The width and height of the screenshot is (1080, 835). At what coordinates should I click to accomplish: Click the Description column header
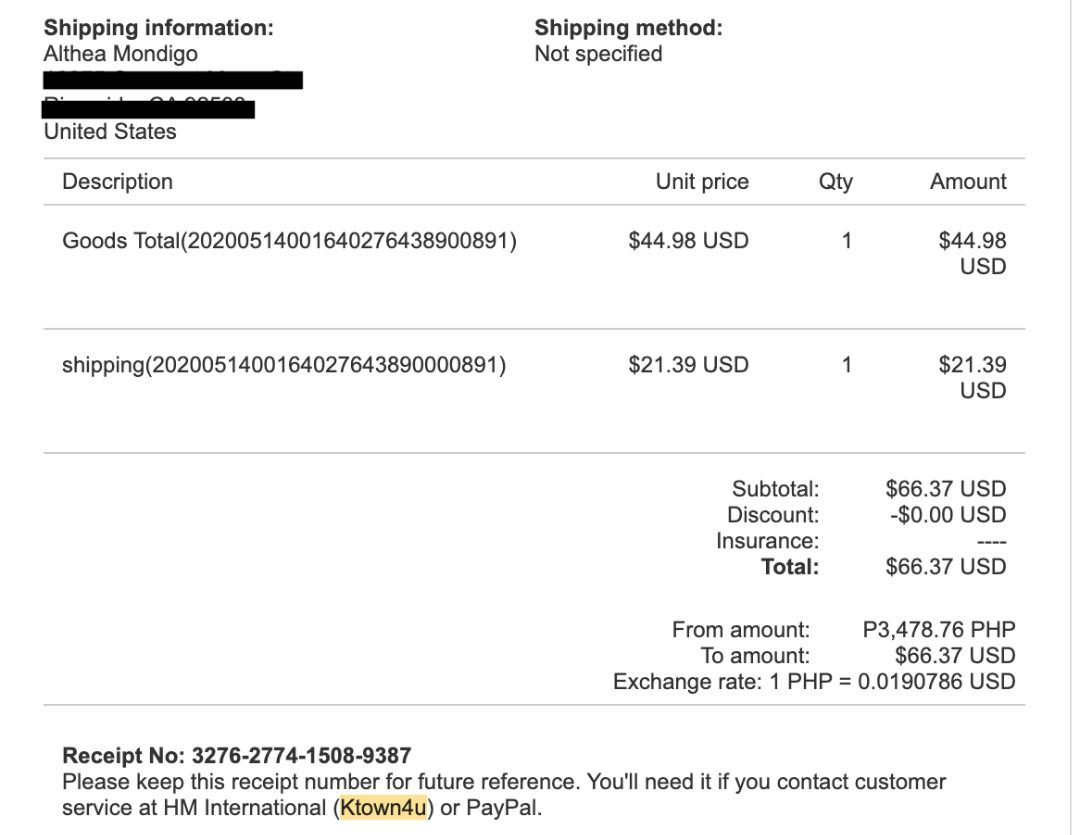117,182
